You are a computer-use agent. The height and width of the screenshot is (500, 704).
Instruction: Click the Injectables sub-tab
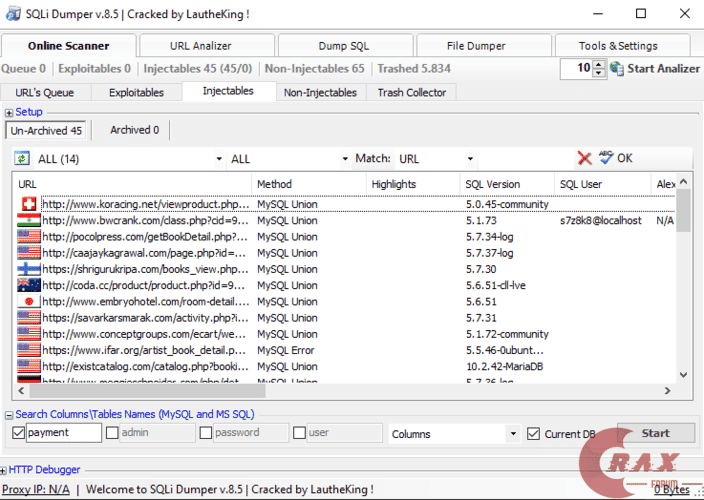[228, 91]
